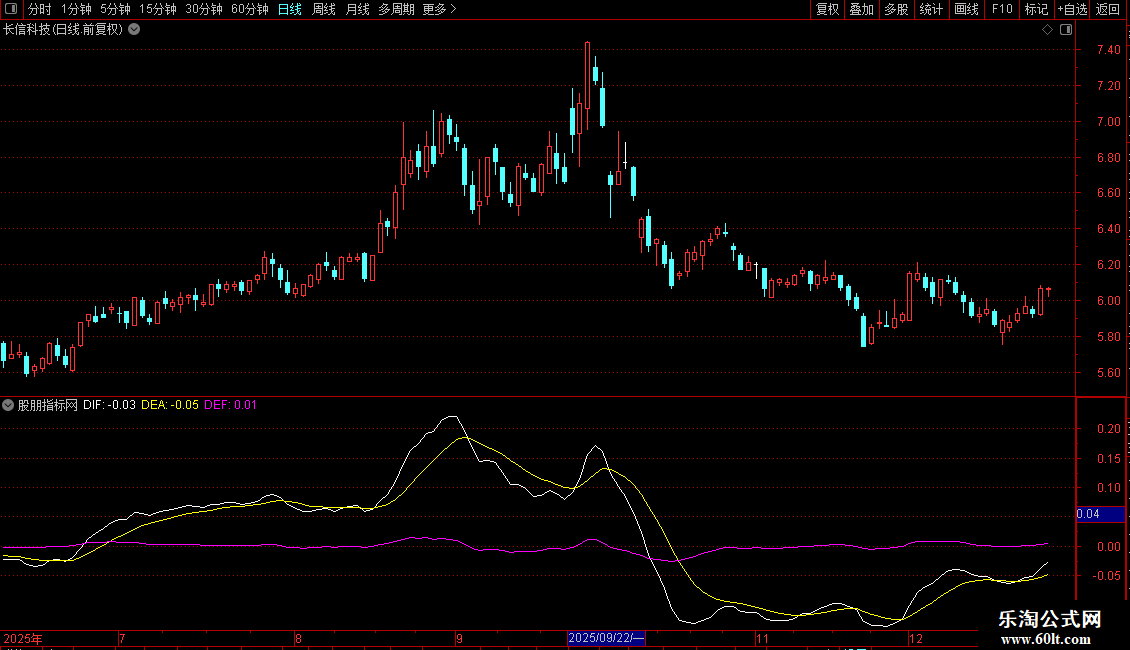
Task: Click the 股朋指标网 indicator name
Action: [x=48, y=405]
